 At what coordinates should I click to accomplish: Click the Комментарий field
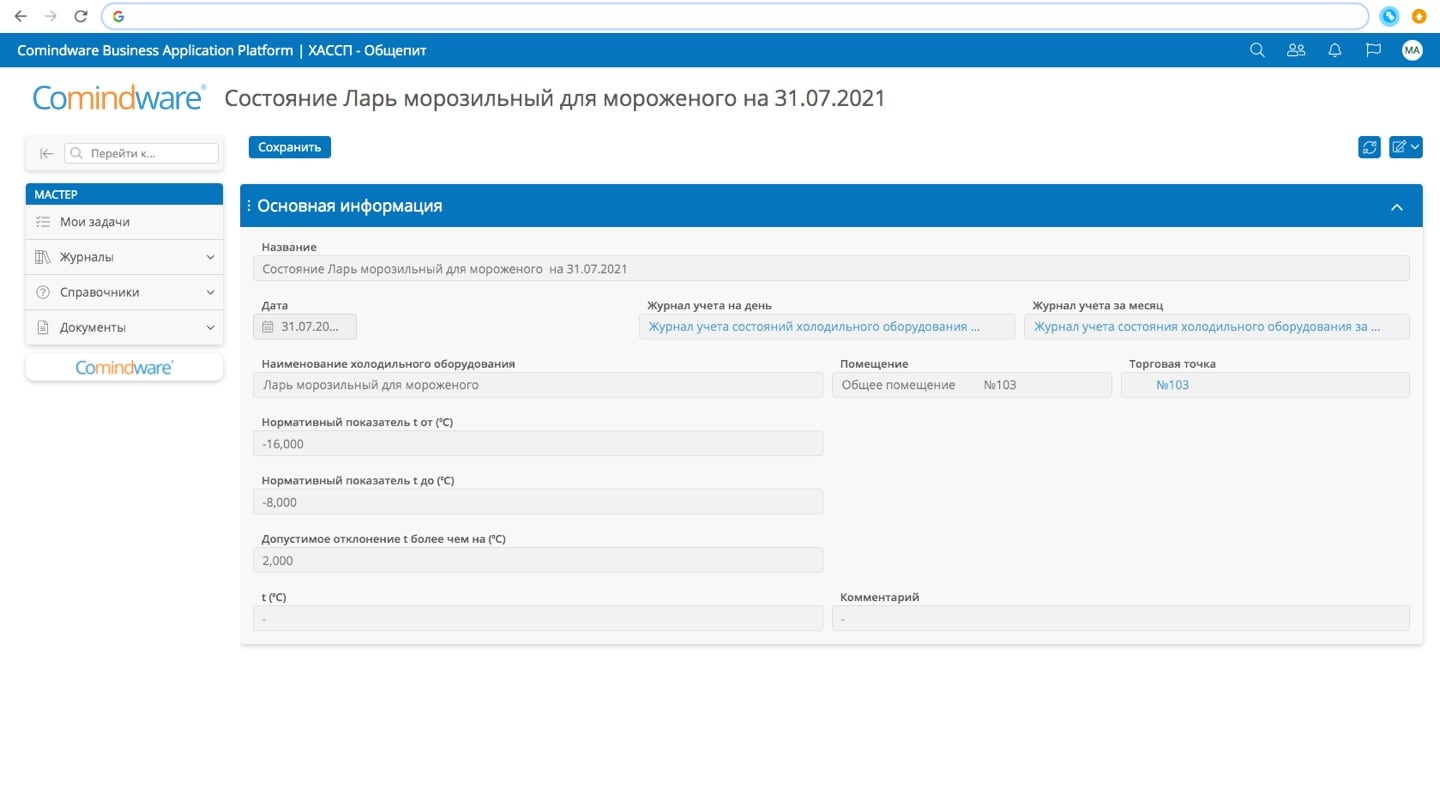pyautogui.click(x=1121, y=619)
